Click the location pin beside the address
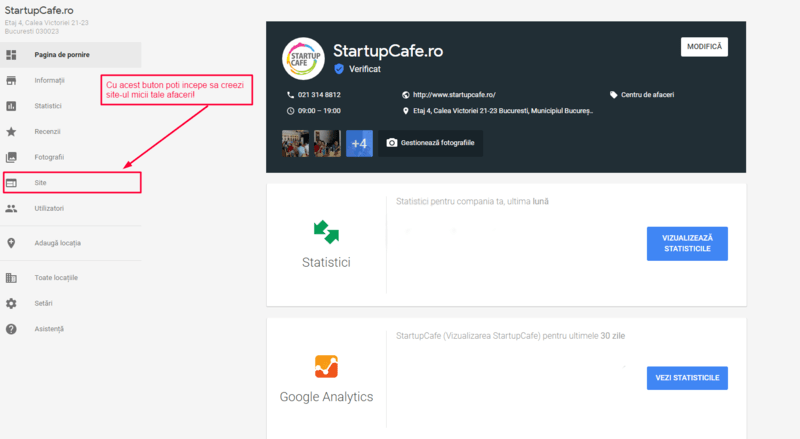 click(x=406, y=111)
